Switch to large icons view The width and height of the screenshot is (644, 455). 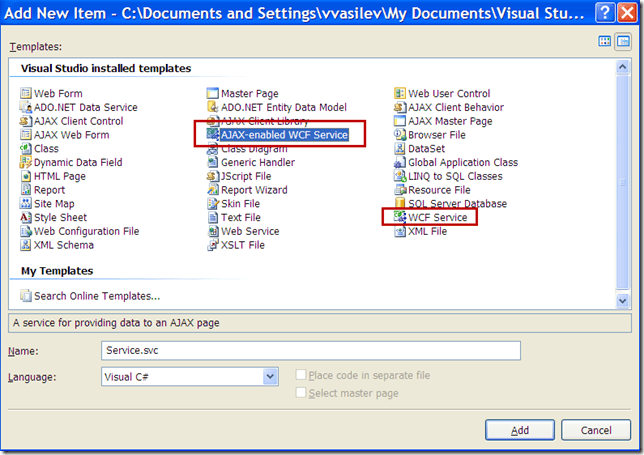coord(605,41)
